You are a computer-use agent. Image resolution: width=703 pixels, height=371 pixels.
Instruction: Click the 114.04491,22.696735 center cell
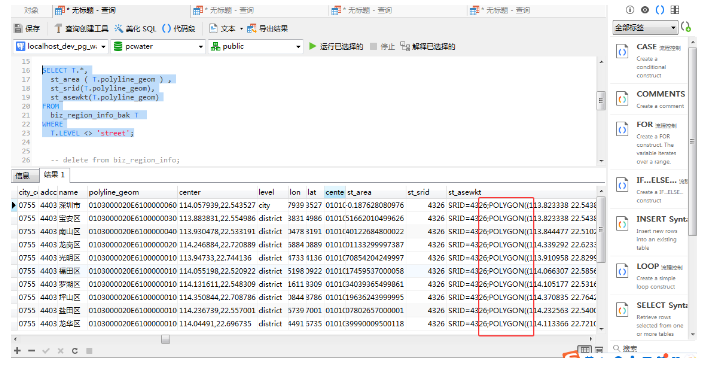point(216,323)
